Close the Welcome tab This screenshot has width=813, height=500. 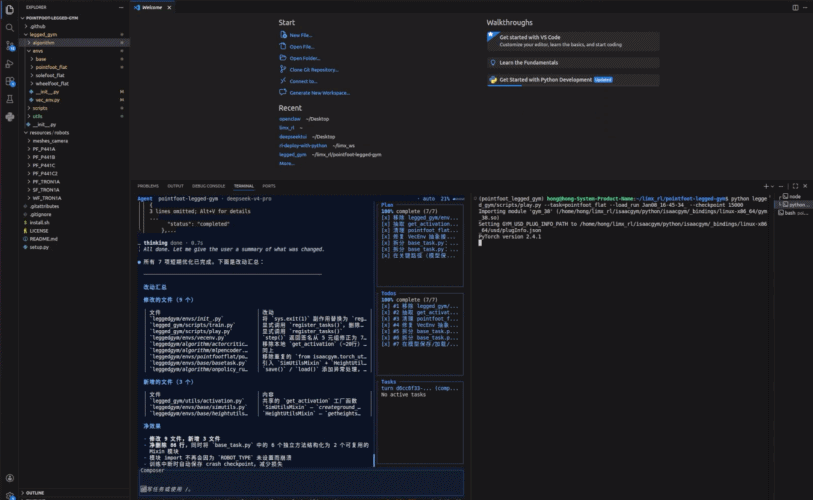point(169,7)
